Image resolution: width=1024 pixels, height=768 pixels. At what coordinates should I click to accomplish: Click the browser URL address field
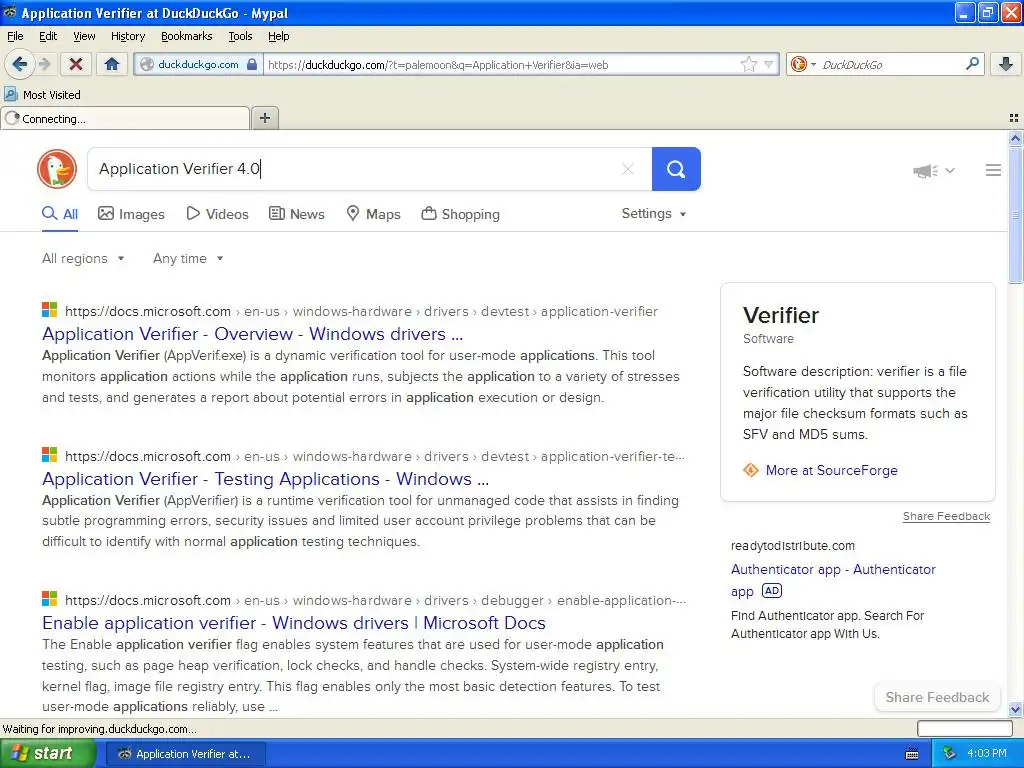click(502, 64)
